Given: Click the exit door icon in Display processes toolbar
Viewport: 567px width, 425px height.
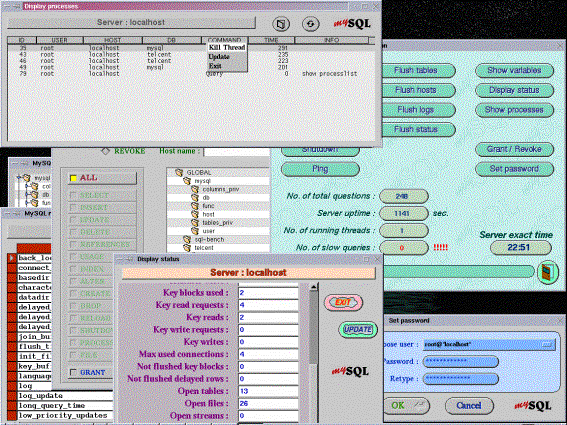Looking at the screenshot, I should tap(281, 24).
